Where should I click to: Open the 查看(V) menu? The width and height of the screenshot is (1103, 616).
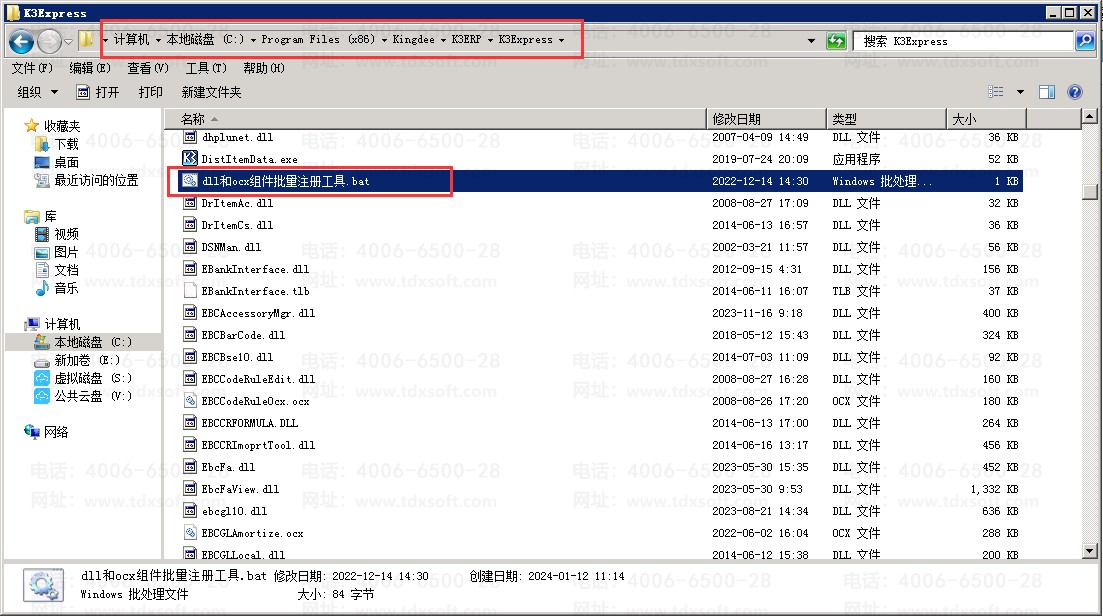coord(148,68)
